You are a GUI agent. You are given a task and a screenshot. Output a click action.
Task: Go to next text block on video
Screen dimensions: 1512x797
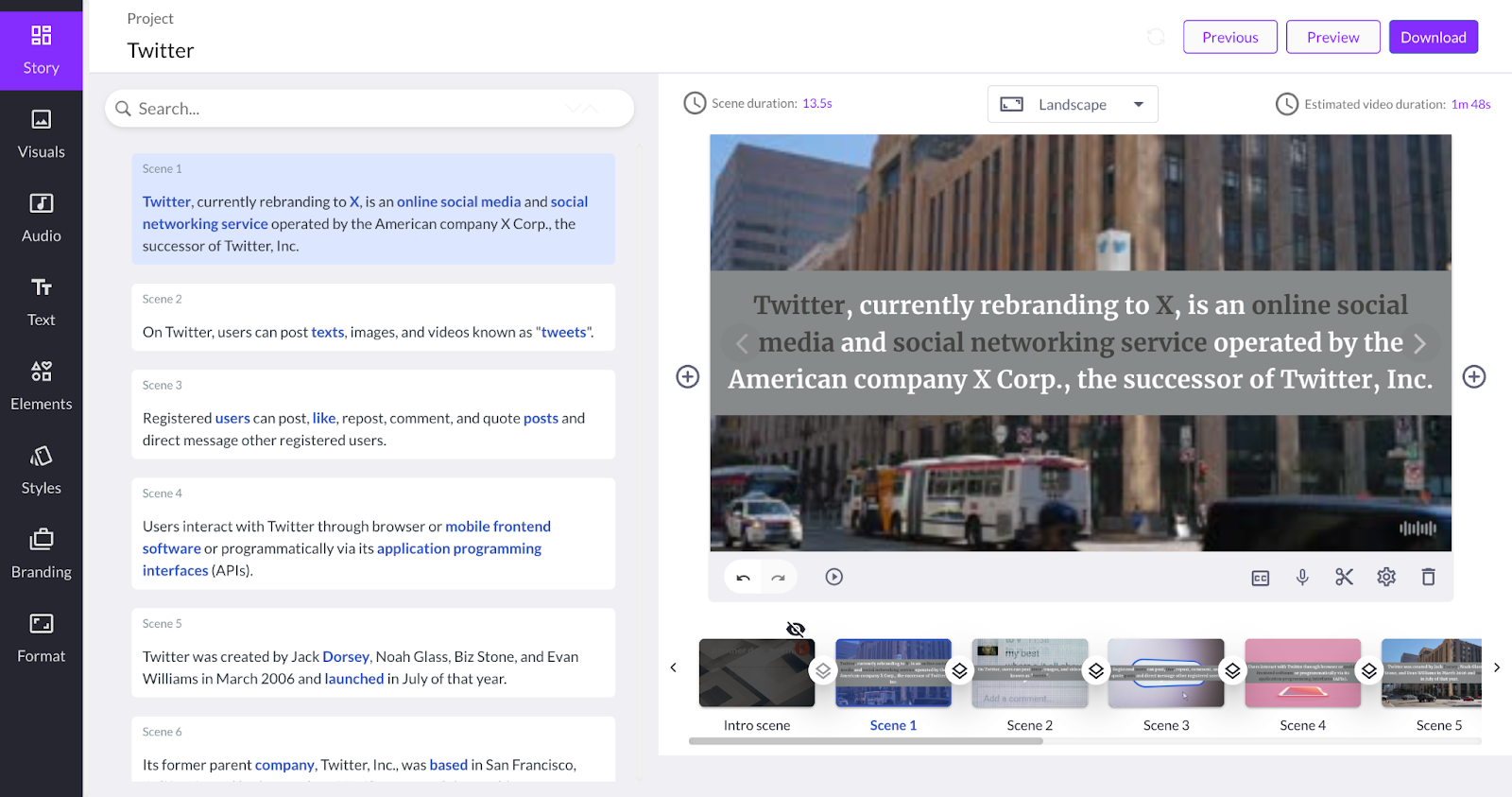point(1419,343)
